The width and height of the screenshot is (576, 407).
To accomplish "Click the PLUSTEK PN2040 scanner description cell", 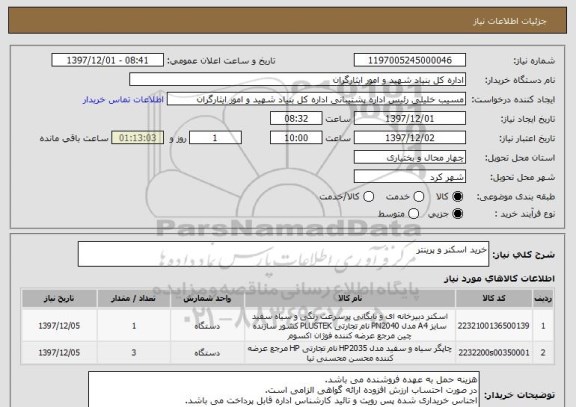I will pyautogui.click(x=350, y=326).
